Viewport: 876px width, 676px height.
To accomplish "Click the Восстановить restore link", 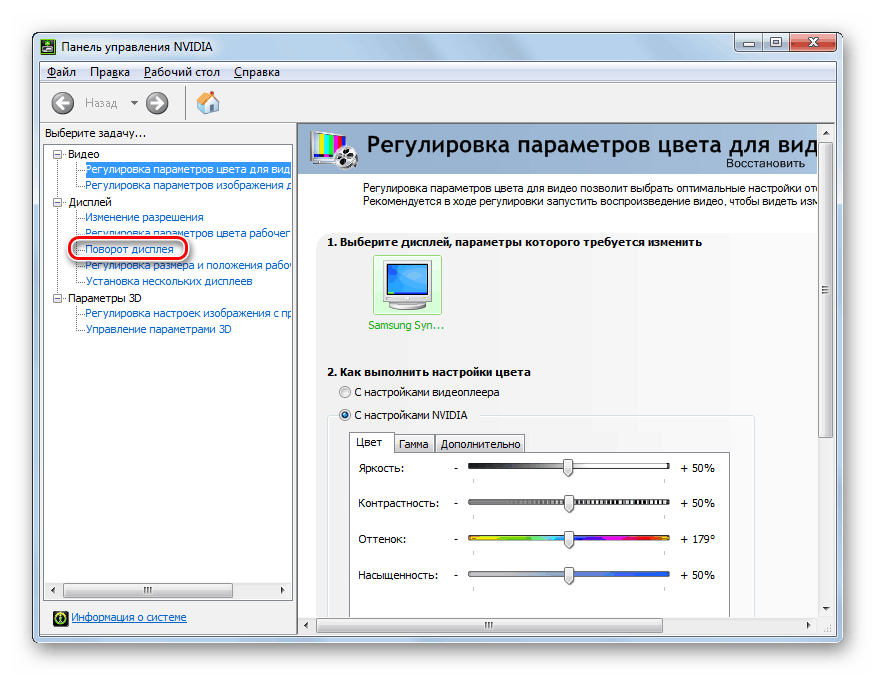I will pos(765,163).
